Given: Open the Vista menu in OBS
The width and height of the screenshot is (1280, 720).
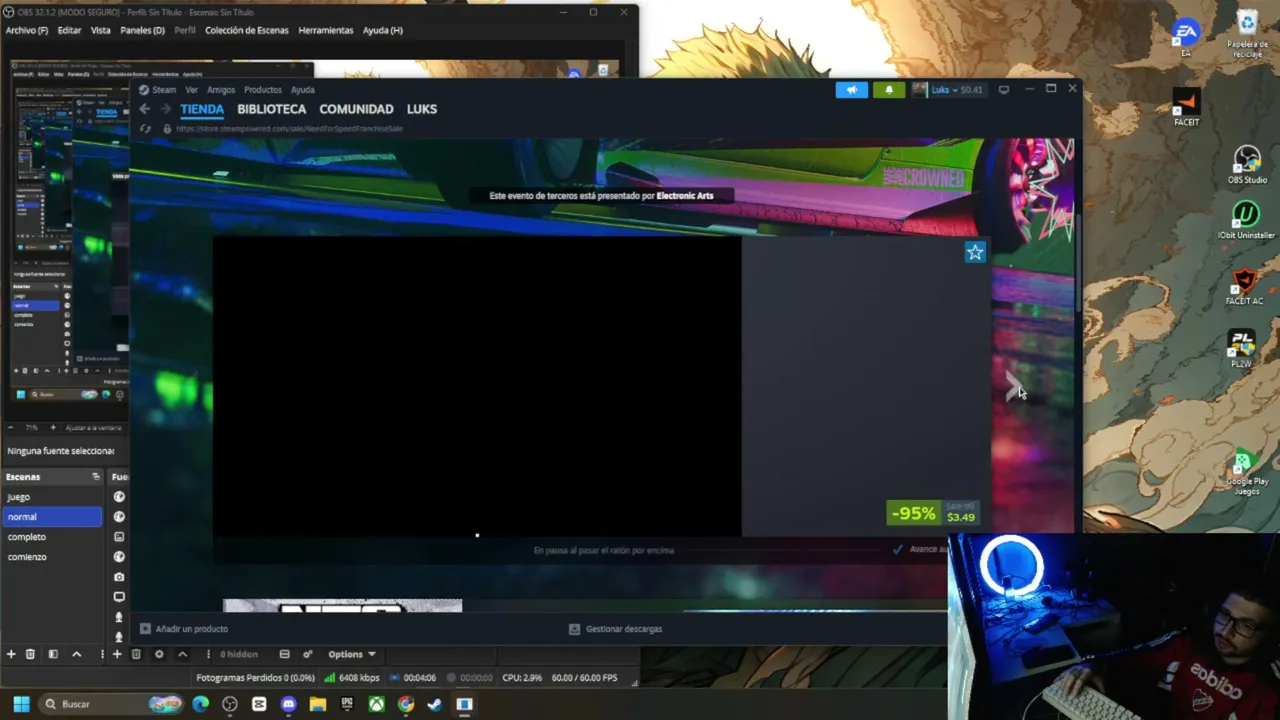Looking at the screenshot, I should (101, 30).
